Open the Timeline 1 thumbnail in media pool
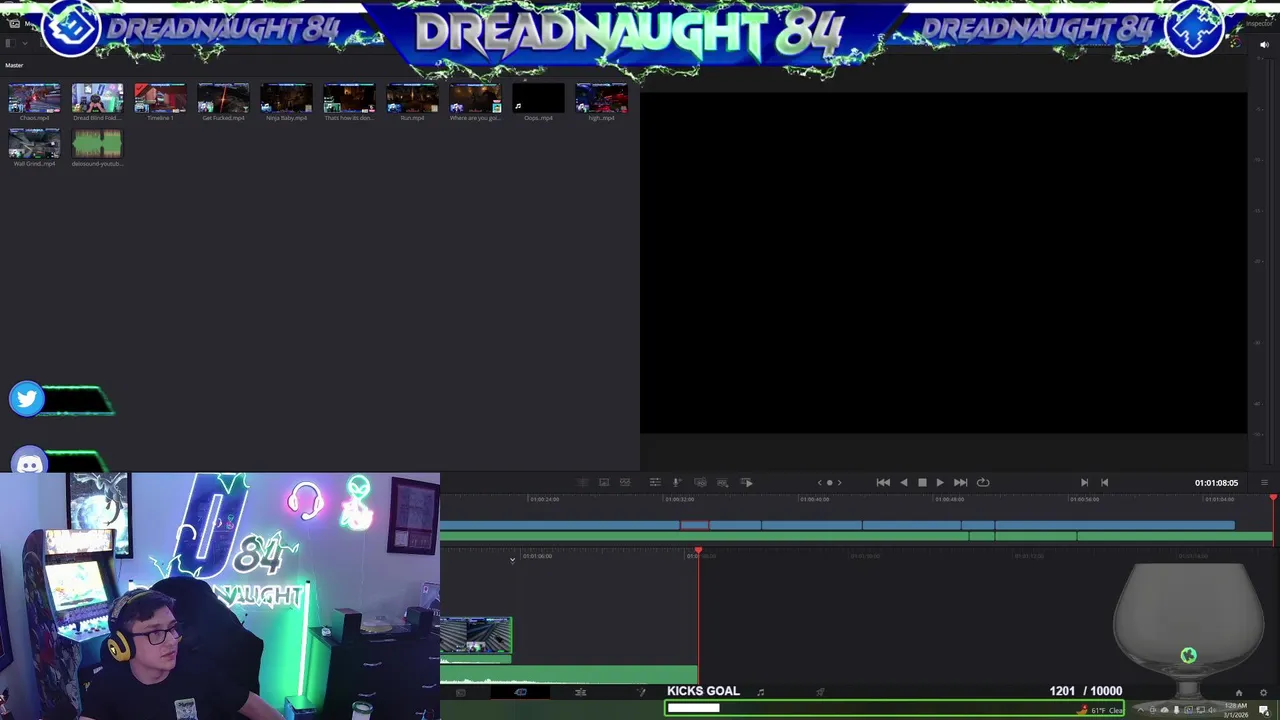This screenshot has height=720, width=1280. point(160,98)
